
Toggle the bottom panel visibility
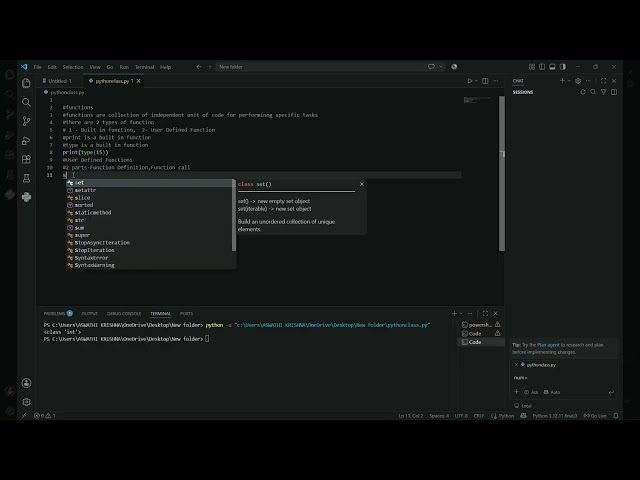tap(552, 67)
